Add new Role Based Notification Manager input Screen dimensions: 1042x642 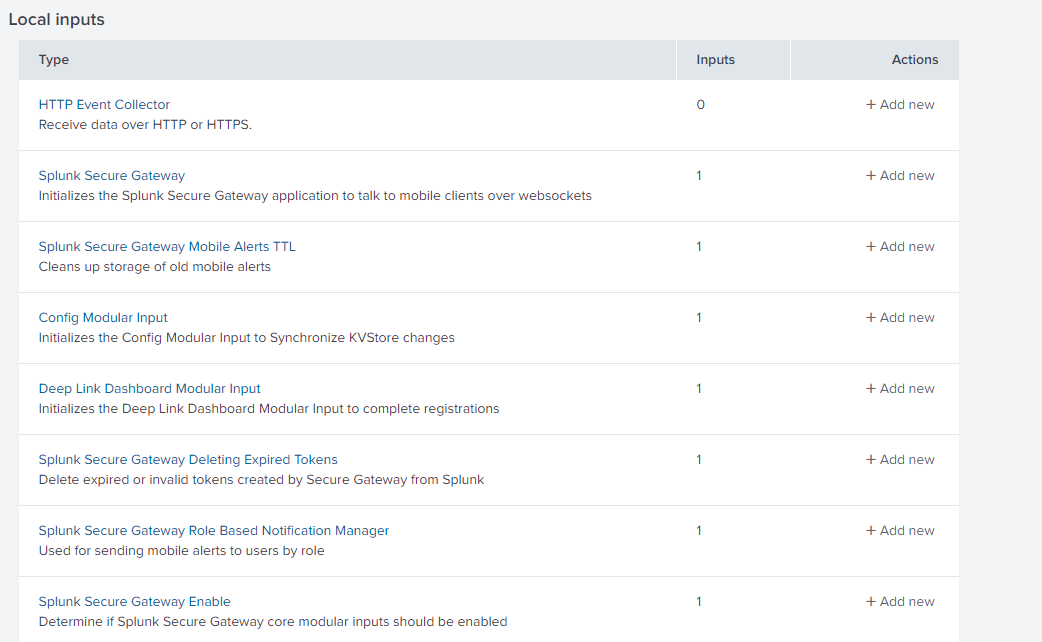(900, 530)
